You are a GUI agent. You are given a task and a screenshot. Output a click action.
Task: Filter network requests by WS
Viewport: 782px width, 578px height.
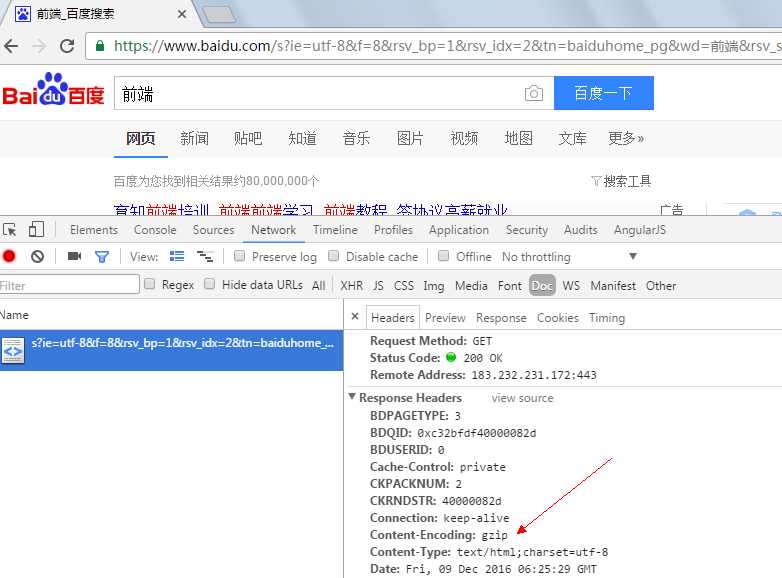click(x=571, y=286)
